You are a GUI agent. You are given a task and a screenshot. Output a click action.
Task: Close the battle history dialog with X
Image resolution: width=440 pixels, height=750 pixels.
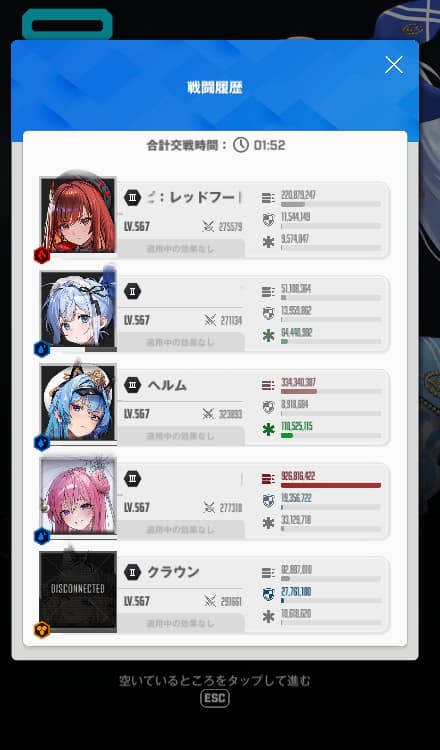point(394,64)
